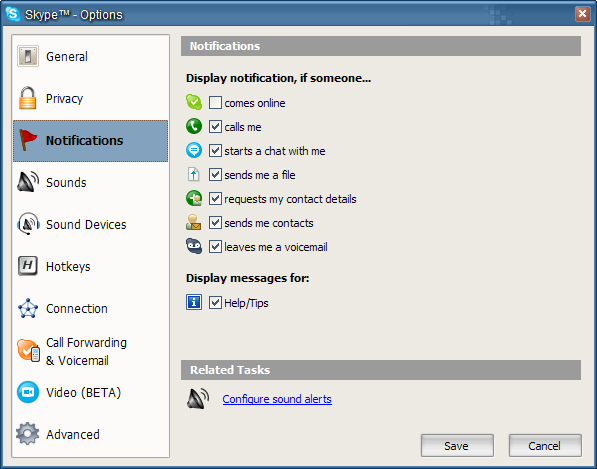Click the Video camera icon

[x=28, y=392]
